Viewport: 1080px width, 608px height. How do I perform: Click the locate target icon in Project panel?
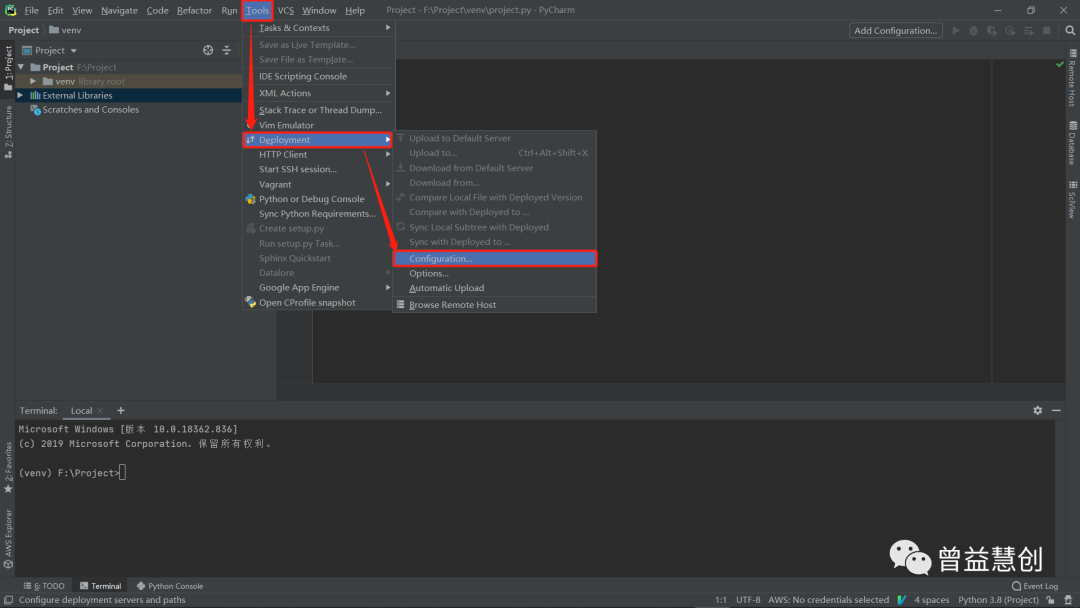point(208,50)
